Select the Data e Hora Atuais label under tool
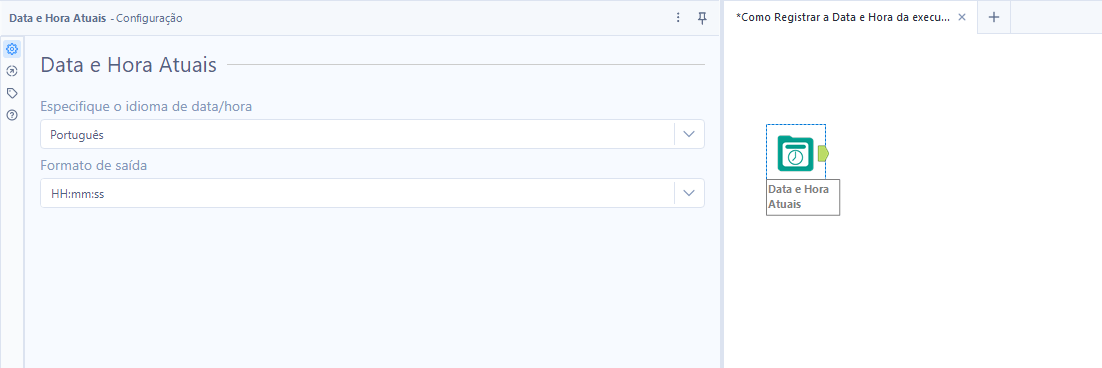The width and height of the screenshot is (1102, 368). (803, 197)
